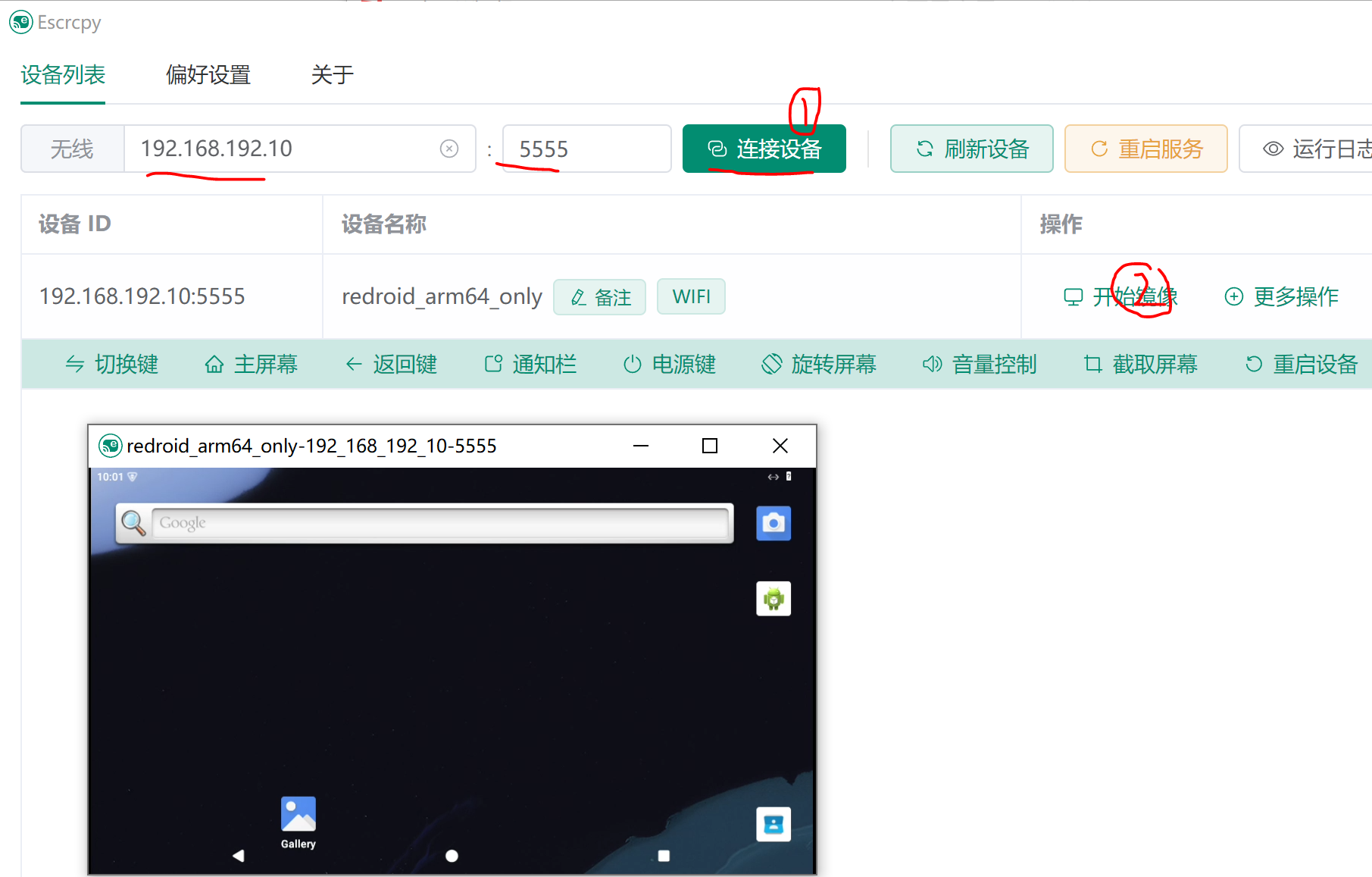The height and width of the screenshot is (877, 1372).
Task: Click the 连接设备 button
Action: 764,149
